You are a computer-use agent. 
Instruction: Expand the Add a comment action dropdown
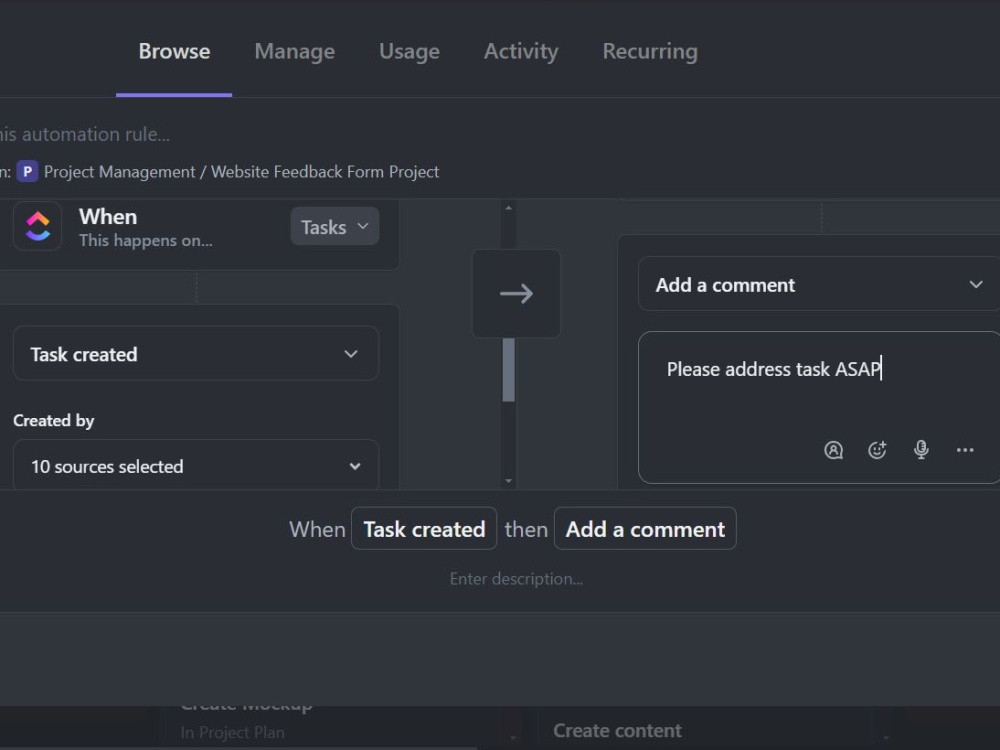819,284
